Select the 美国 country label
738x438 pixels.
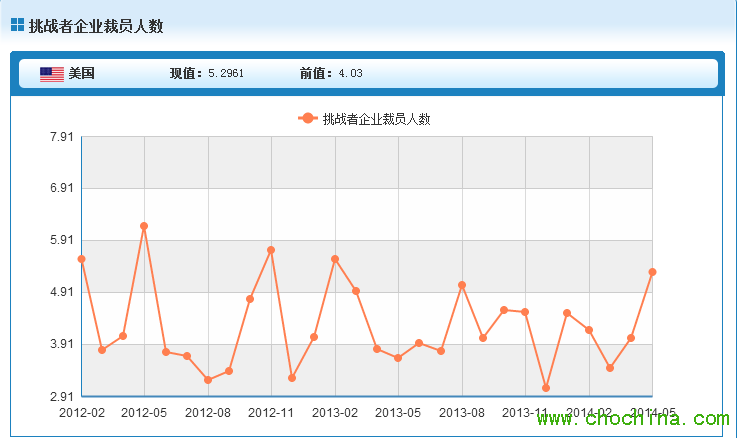click(x=81, y=74)
